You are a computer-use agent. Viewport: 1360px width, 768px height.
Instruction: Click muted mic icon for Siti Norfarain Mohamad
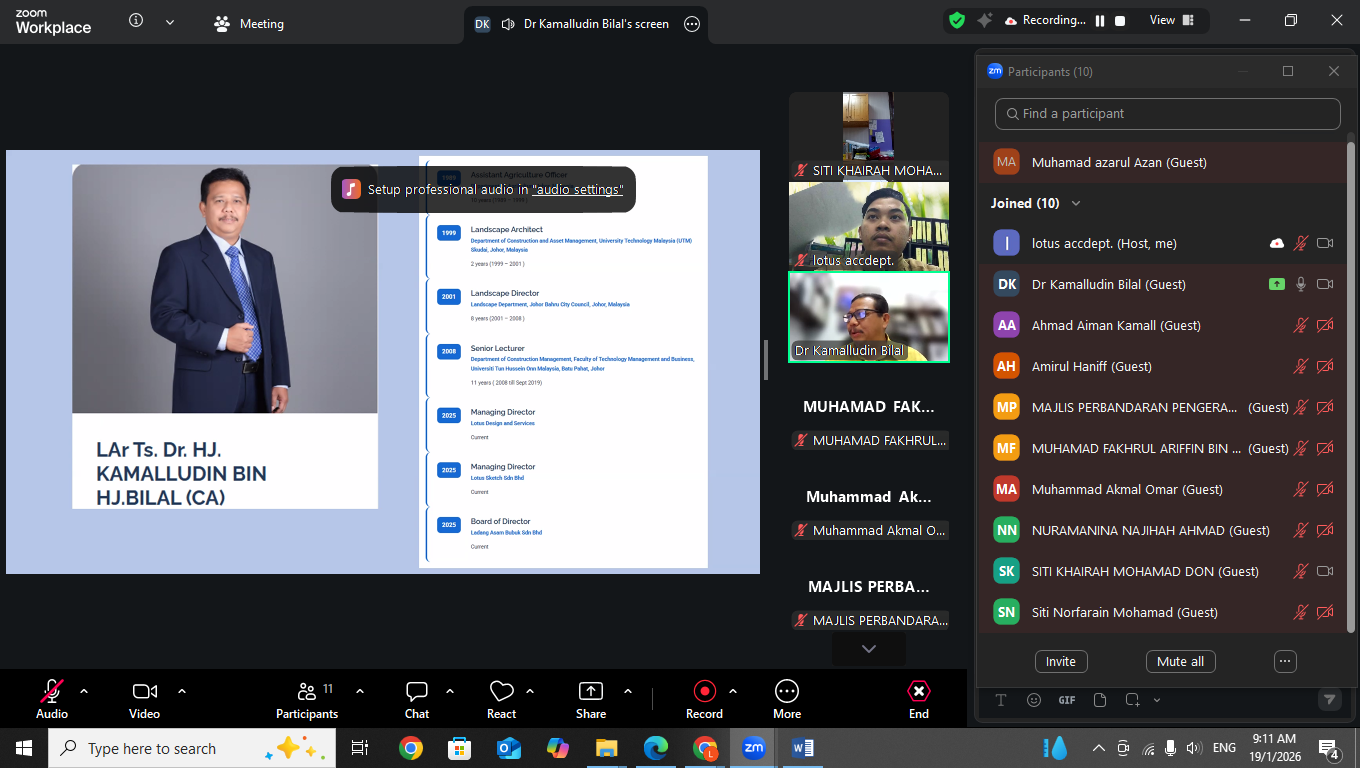coord(1301,612)
